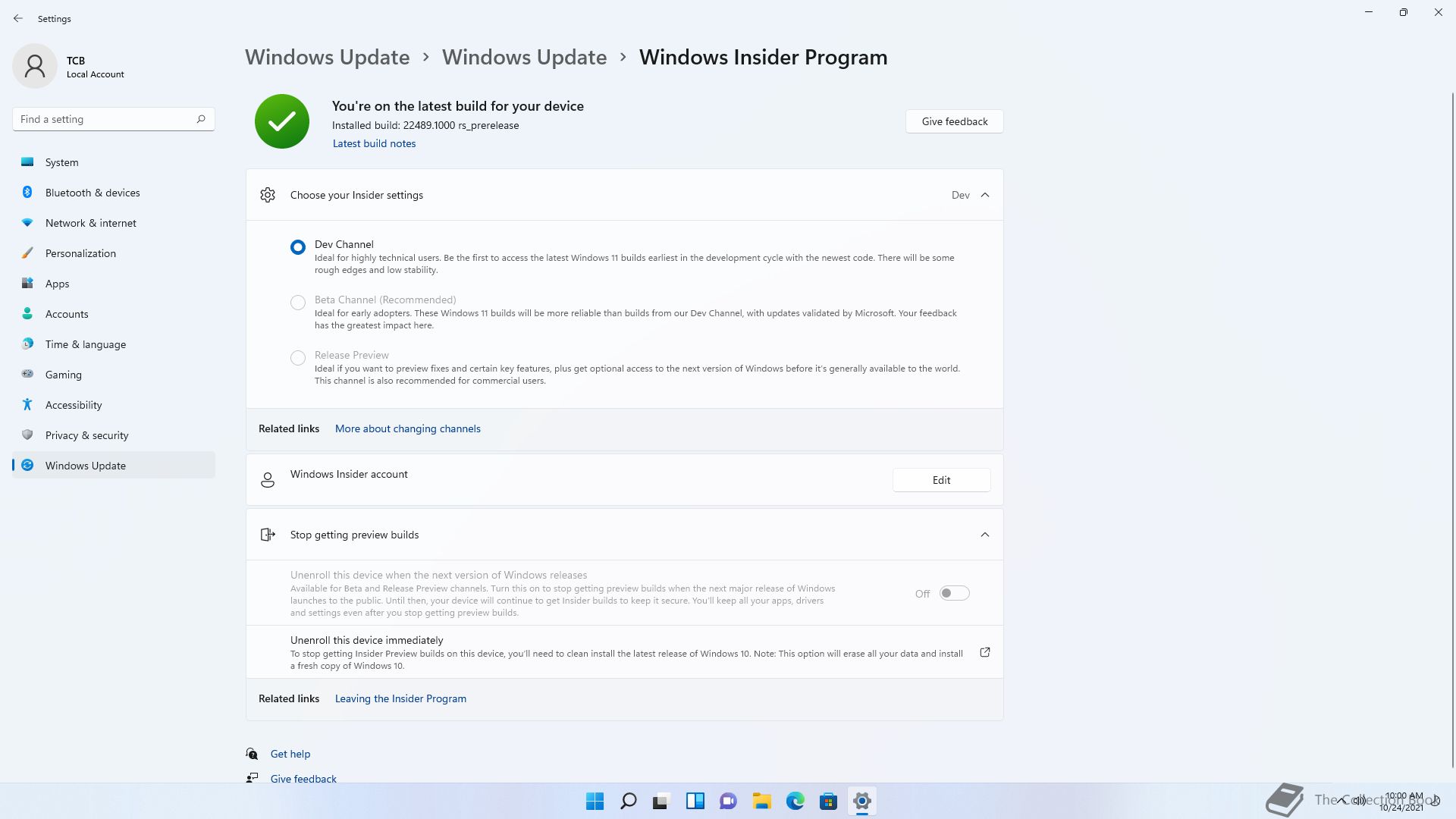Click the page vertical scrollbar

click(x=1452, y=428)
